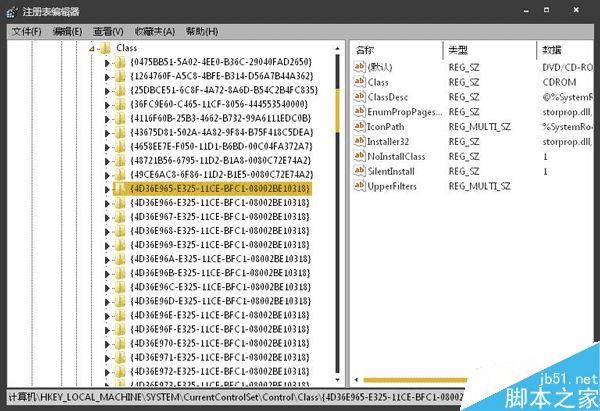This screenshot has width=600, height=411.
Task: Expand the {1264760F-A5C8-4BFE-B314-D56A7B44A362} key
Action: click(107, 77)
